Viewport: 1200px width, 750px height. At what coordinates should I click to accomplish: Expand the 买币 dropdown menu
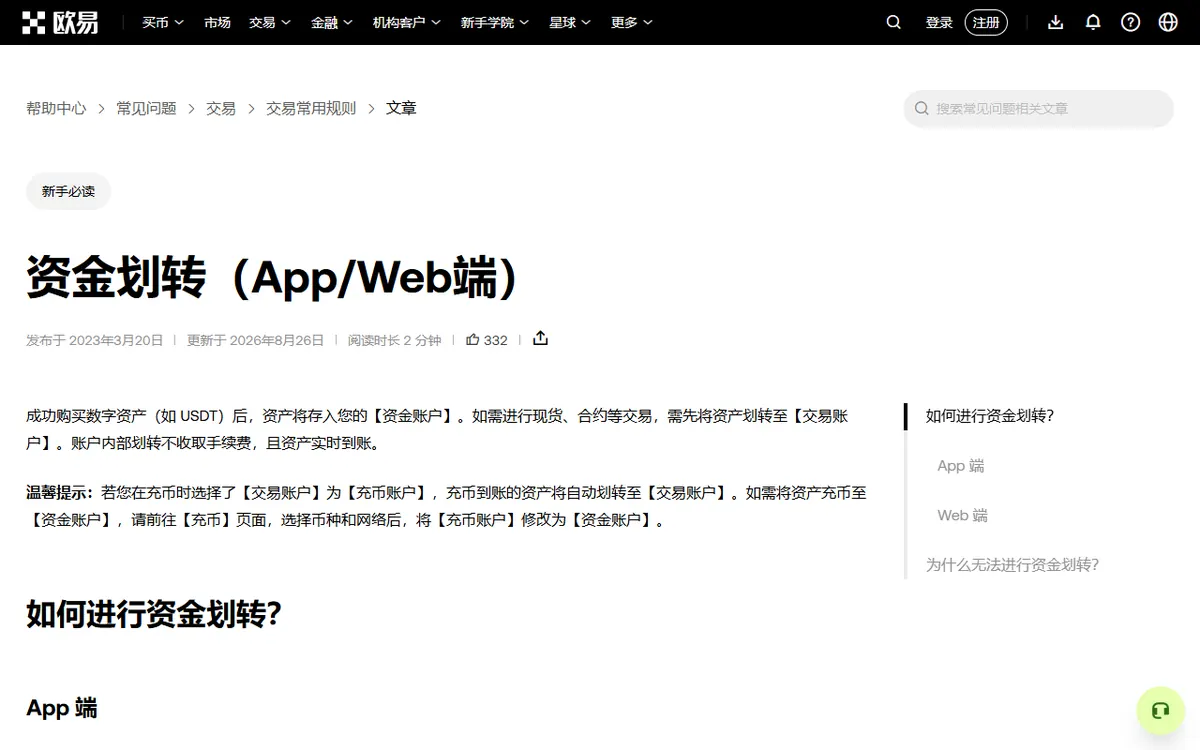tap(162, 22)
